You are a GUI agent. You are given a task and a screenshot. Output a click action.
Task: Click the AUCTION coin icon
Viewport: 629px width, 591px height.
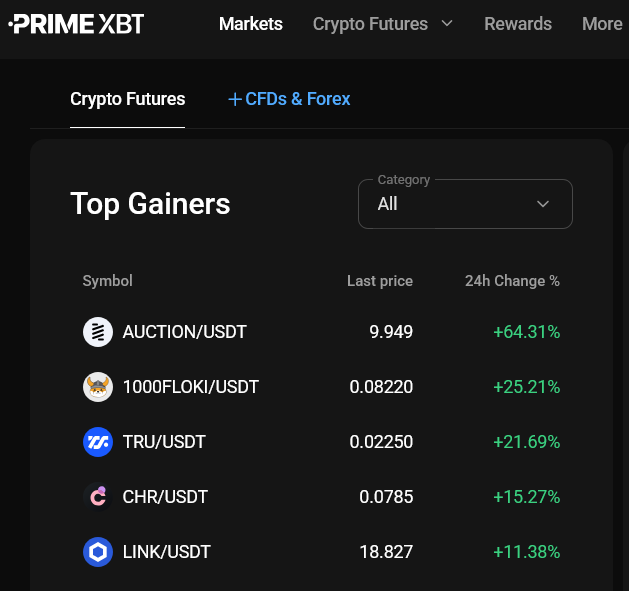pos(98,332)
